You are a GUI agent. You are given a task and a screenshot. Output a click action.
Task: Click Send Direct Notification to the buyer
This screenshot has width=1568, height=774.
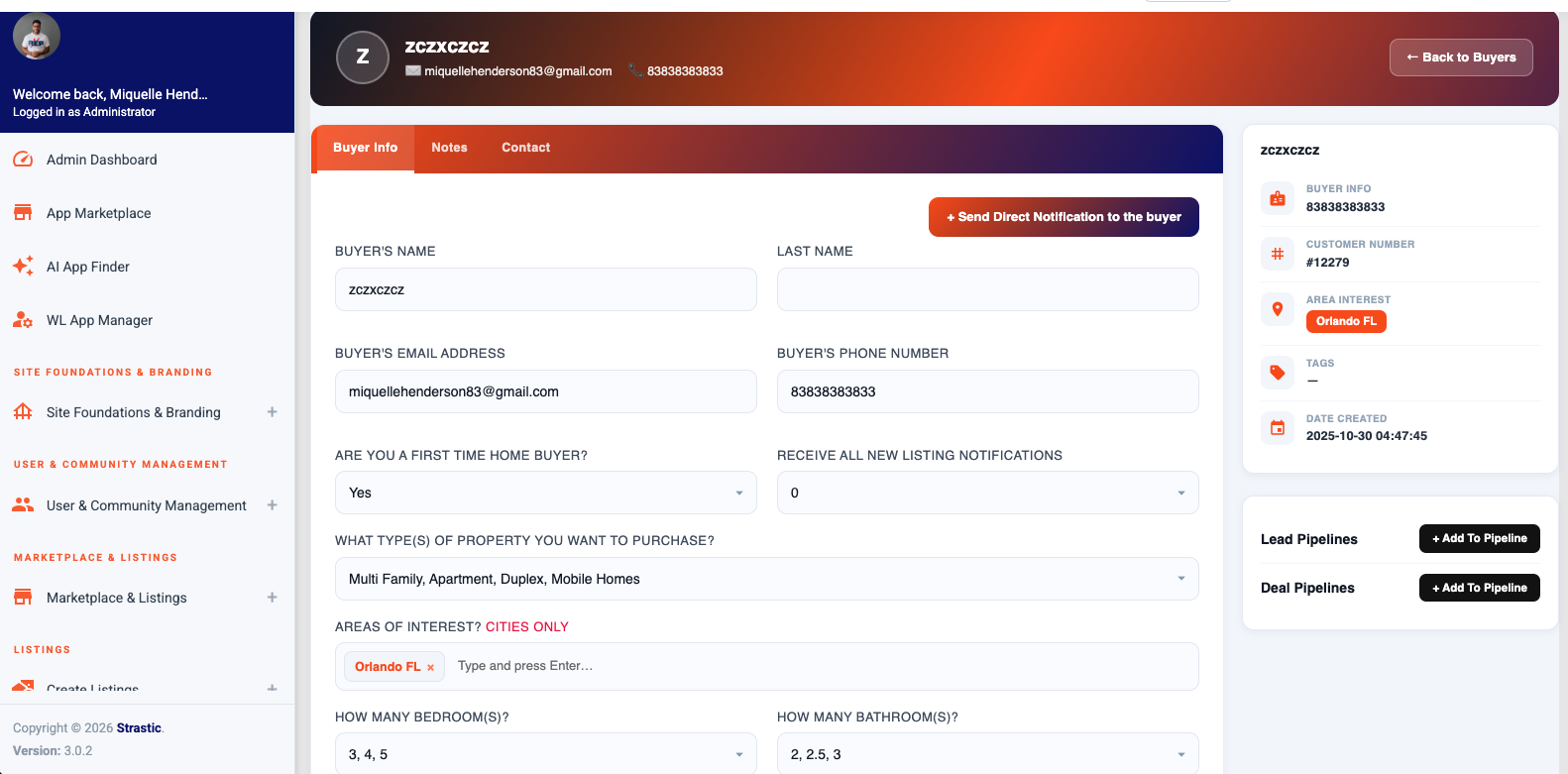click(1064, 217)
